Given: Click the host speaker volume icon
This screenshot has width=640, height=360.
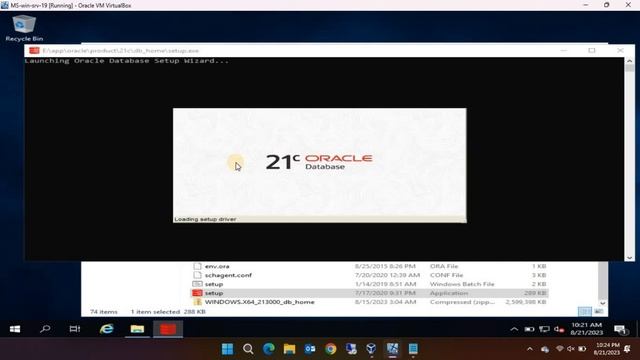Looking at the screenshot, I should point(571,349).
